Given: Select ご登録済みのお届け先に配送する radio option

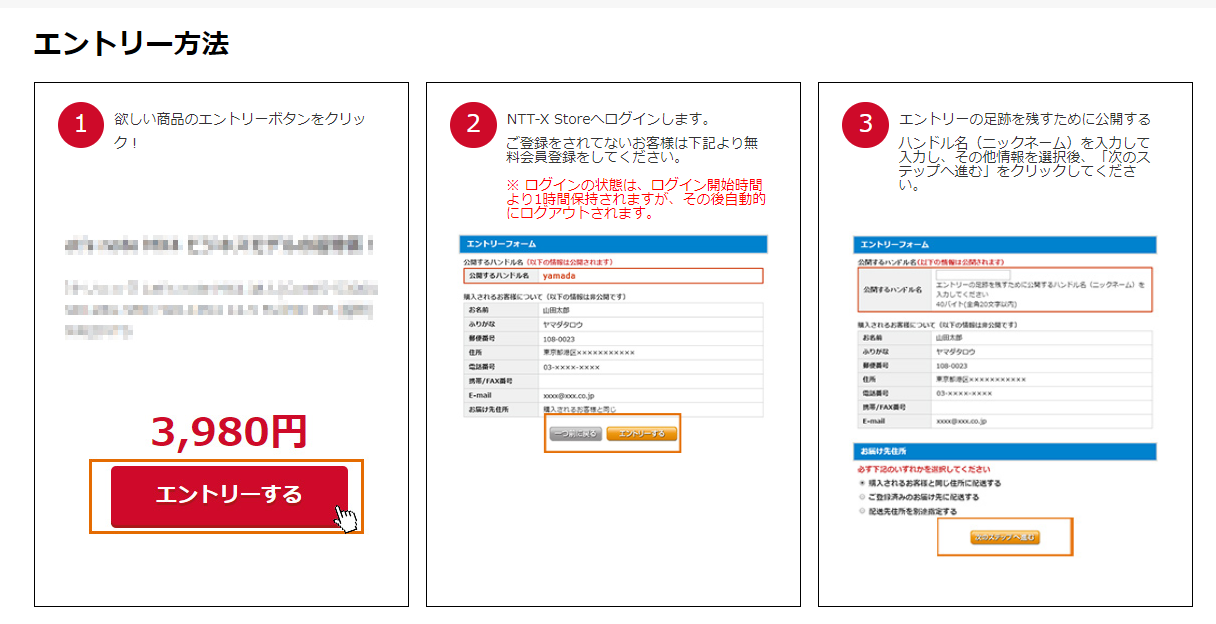Looking at the screenshot, I should point(864,497).
